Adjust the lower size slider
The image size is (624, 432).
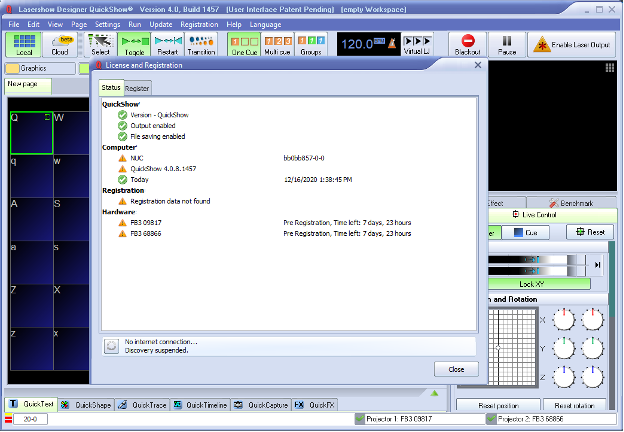537,271
